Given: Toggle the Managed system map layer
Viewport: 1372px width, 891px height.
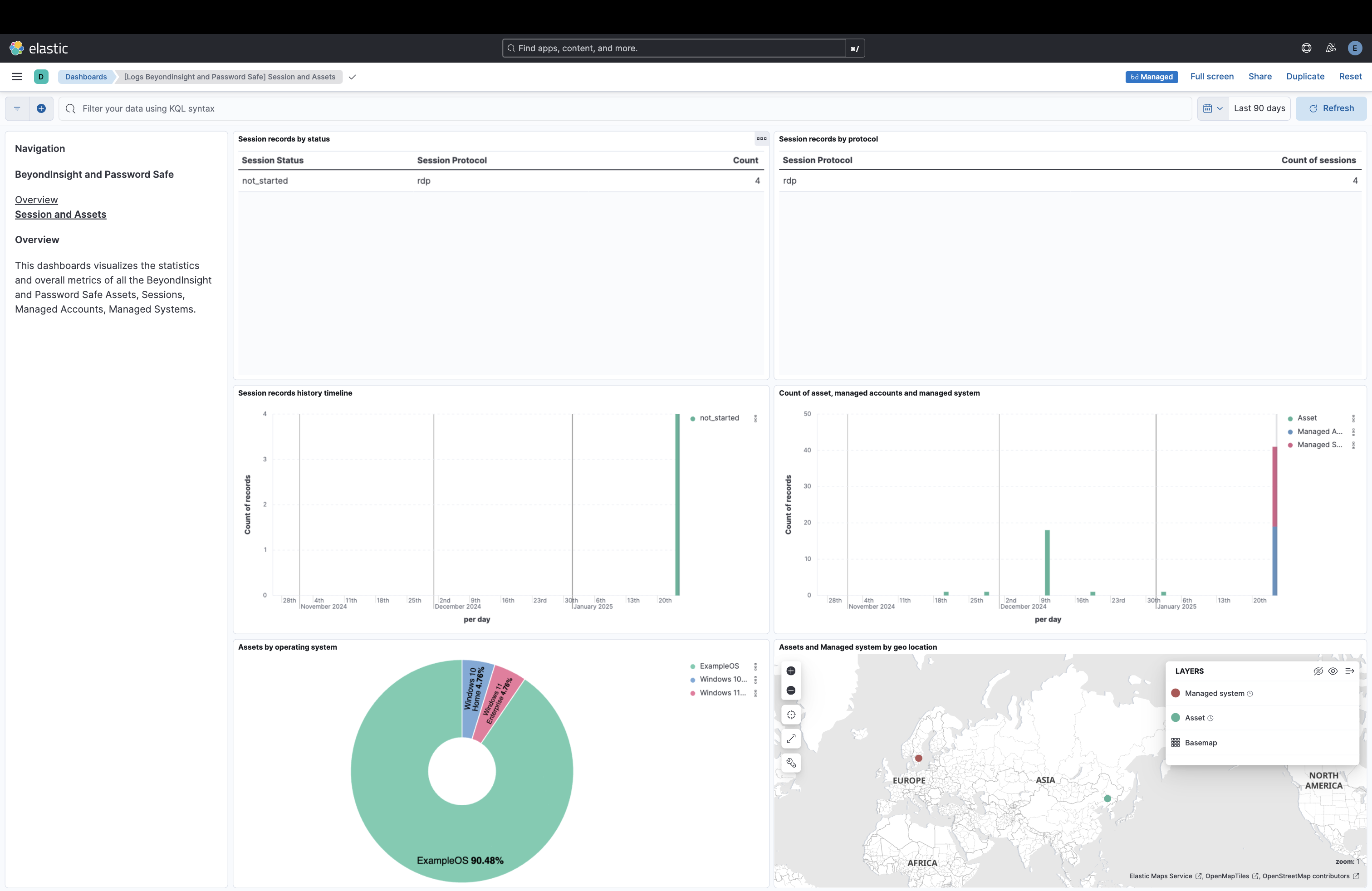Looking at the screenshot, I should coord(1214,693).
